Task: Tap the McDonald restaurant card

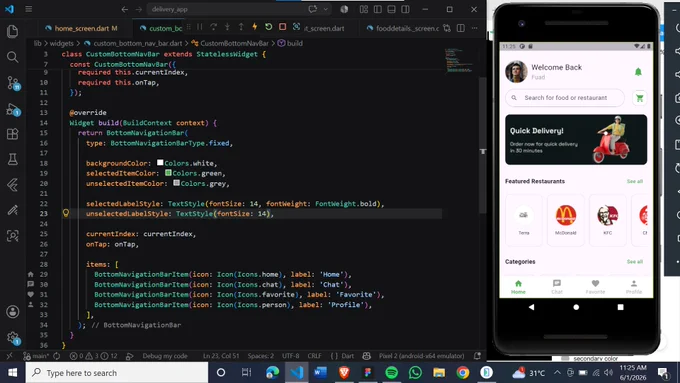Action: pyautogui.click(x=566, y=220)
